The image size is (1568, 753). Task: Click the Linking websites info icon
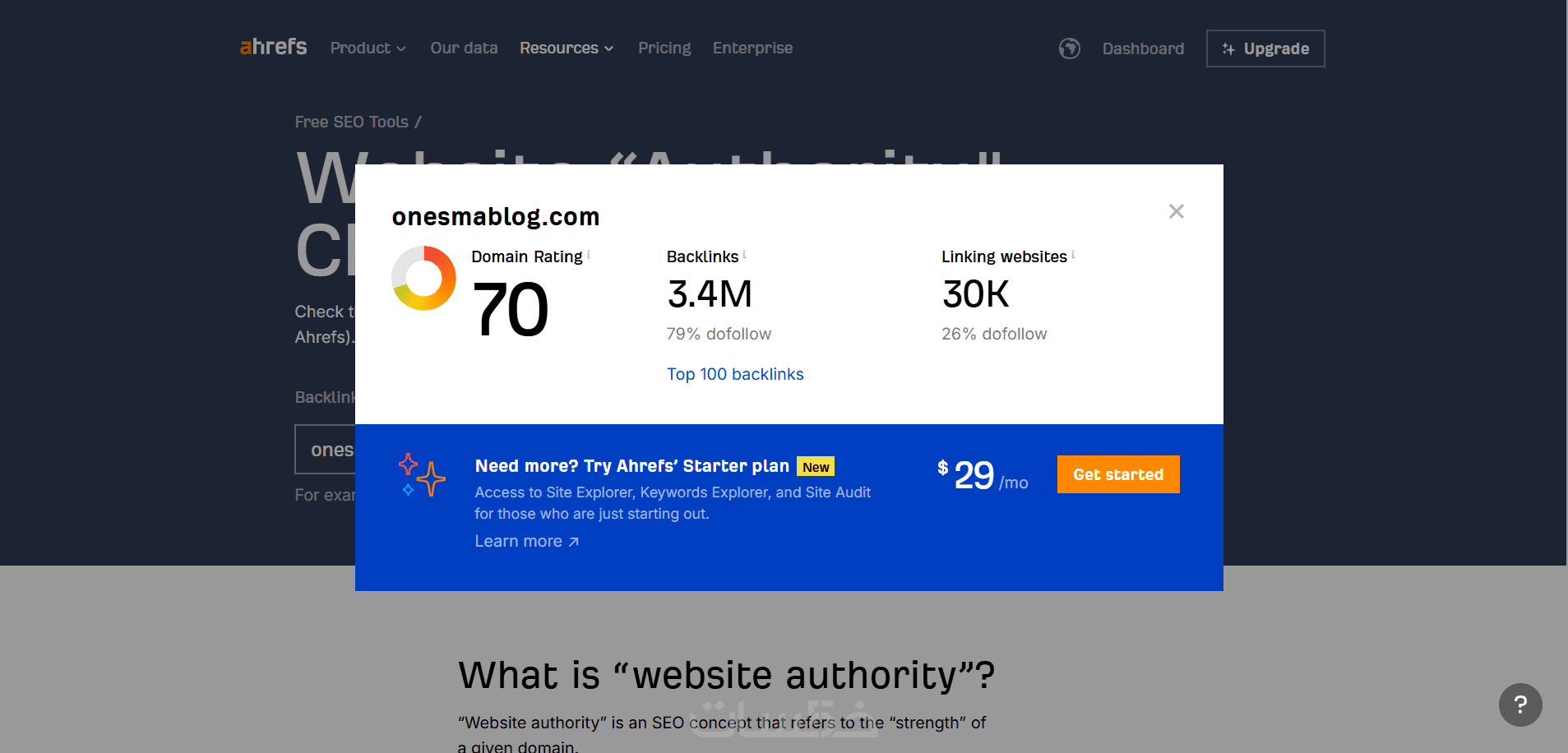[x=1073, y=255]
